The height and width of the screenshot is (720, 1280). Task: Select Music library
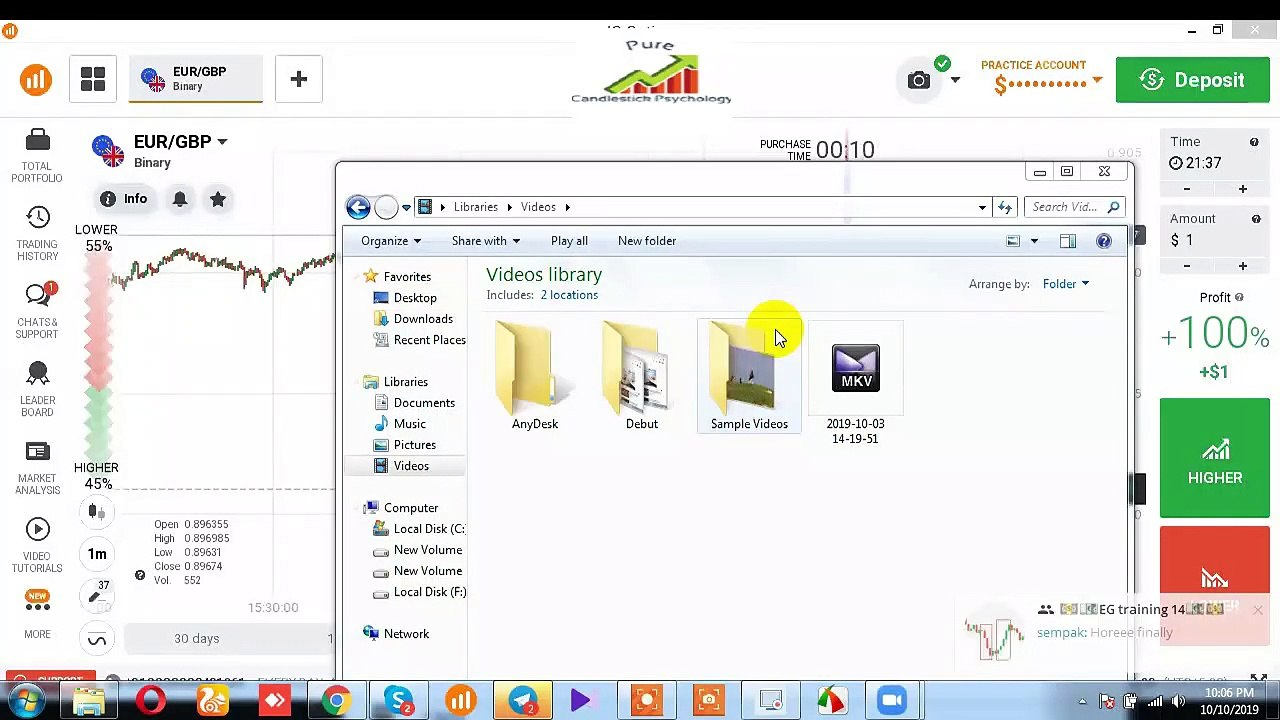(409, 424)
